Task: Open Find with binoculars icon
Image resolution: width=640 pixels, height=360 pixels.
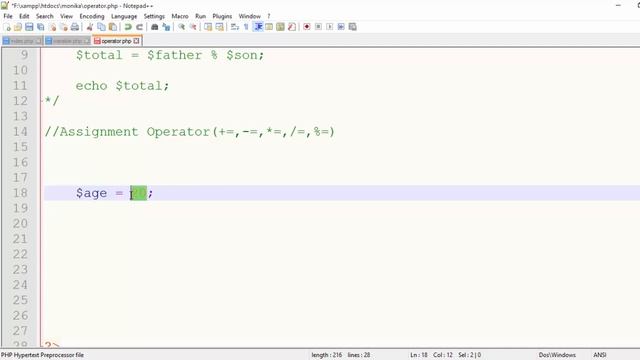Action: tap(154, 27)
